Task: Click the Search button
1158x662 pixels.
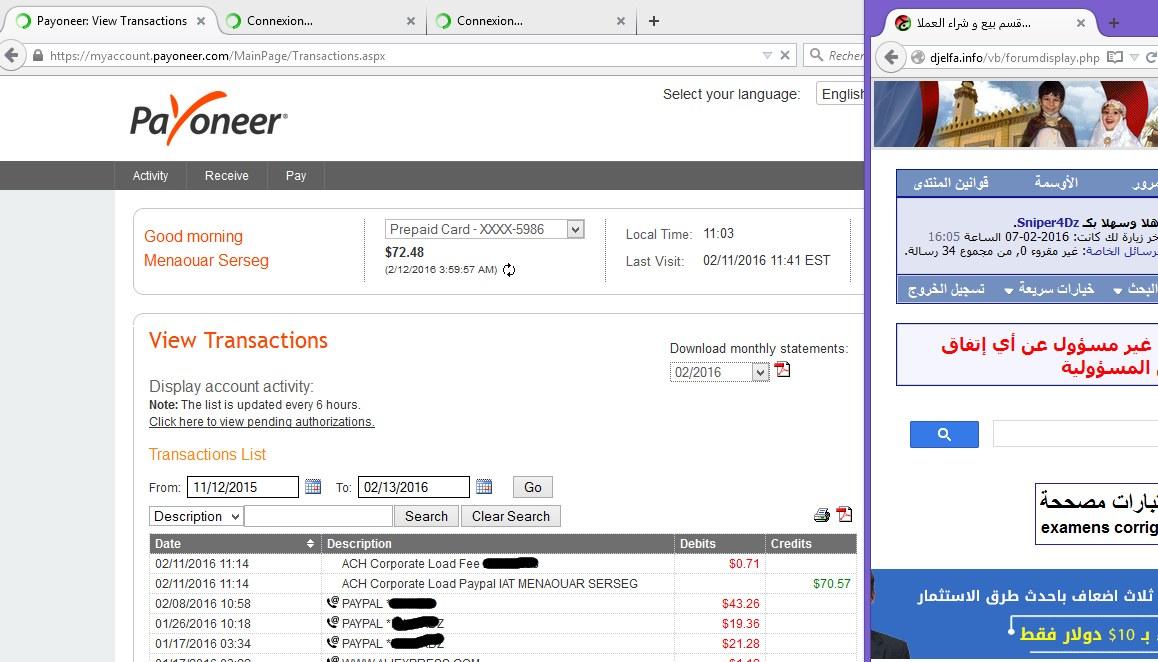Action: coord(426,516)
